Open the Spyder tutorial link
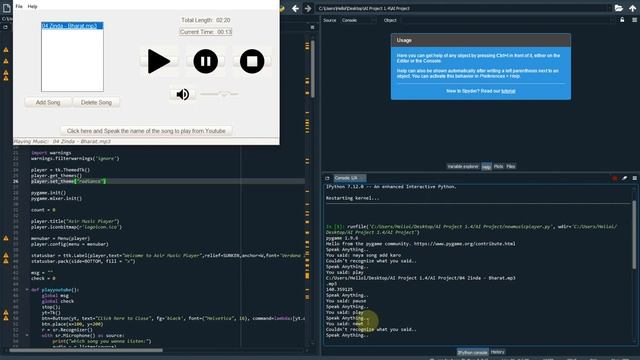640x360 pixels. pos(508,91)
